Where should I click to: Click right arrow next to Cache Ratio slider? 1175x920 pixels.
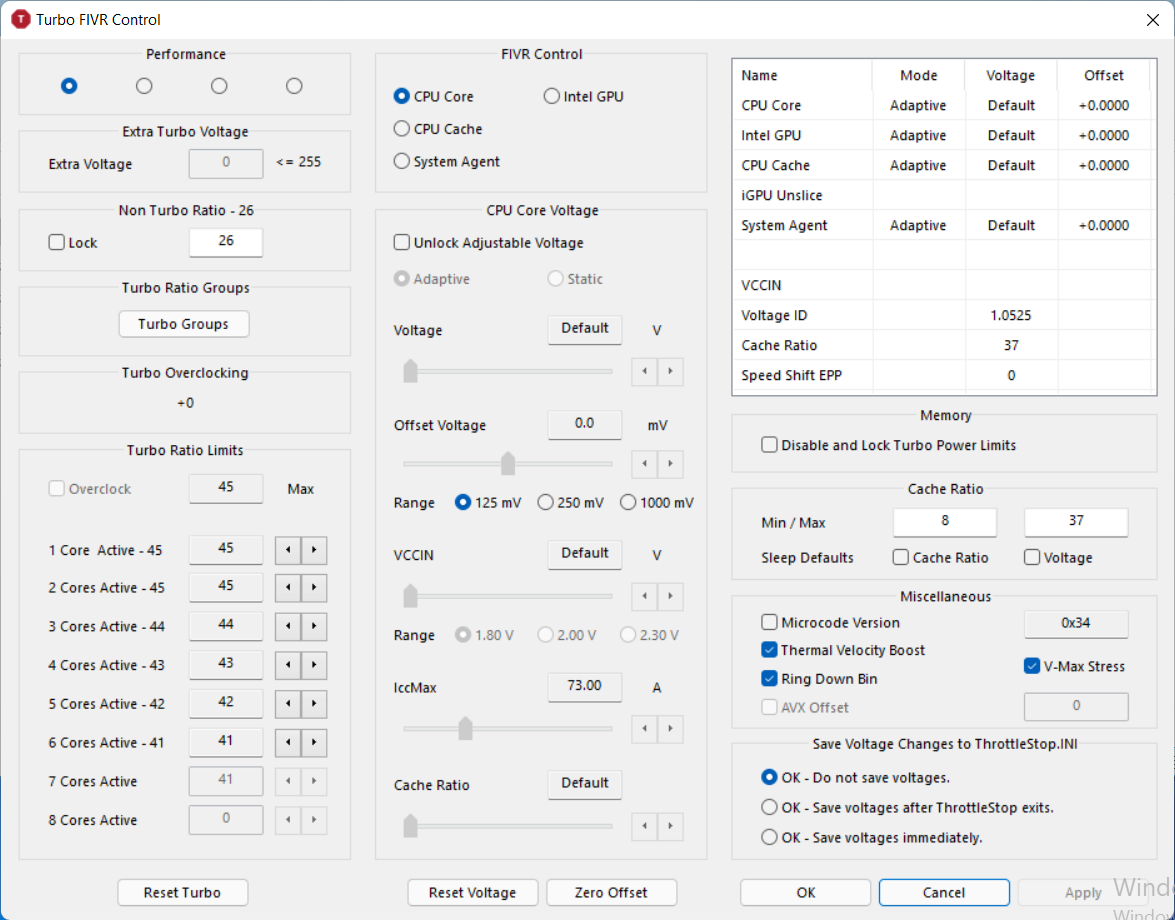[x=670, y=826]
